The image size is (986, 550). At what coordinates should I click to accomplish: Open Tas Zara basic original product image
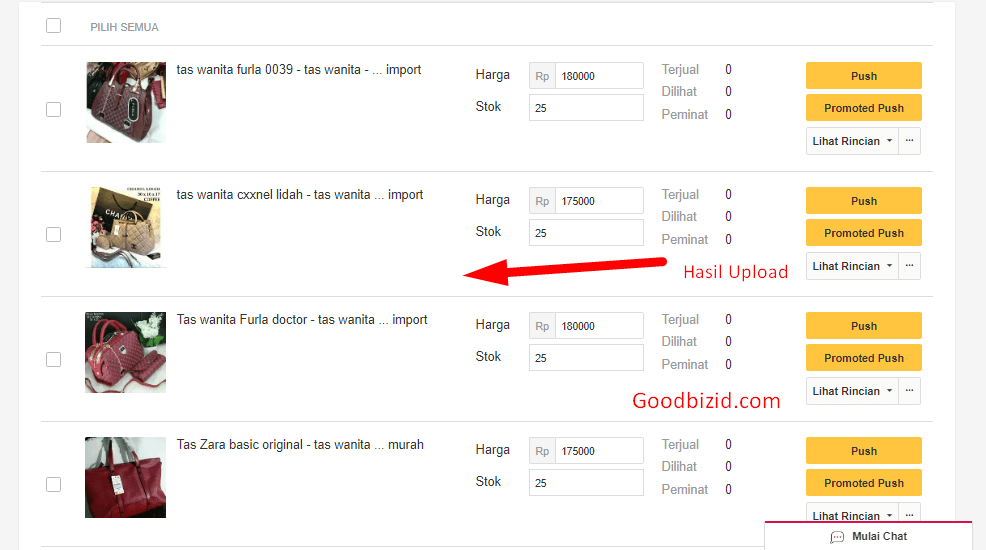point(125,477)
